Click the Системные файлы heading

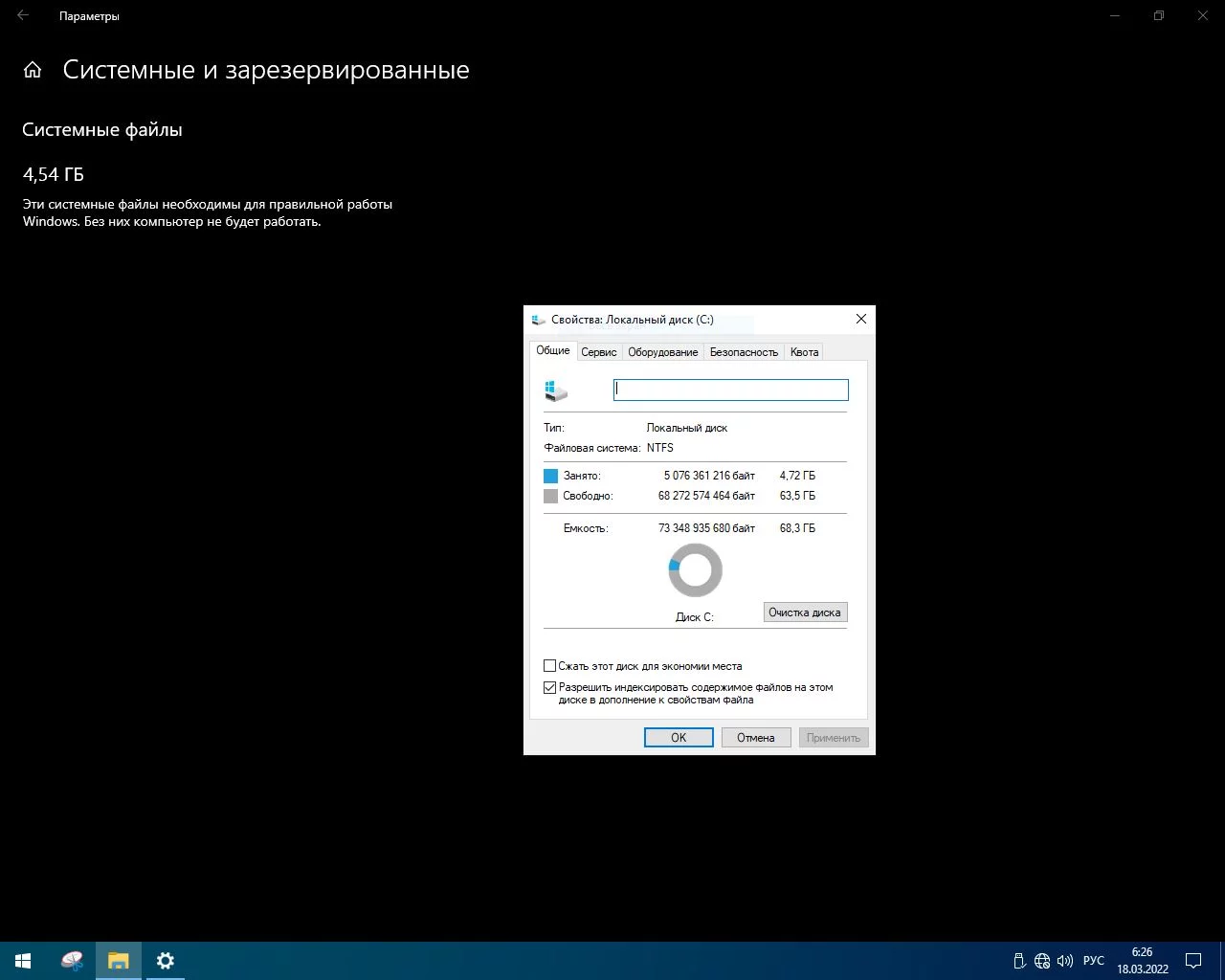[x=102, y=130]
